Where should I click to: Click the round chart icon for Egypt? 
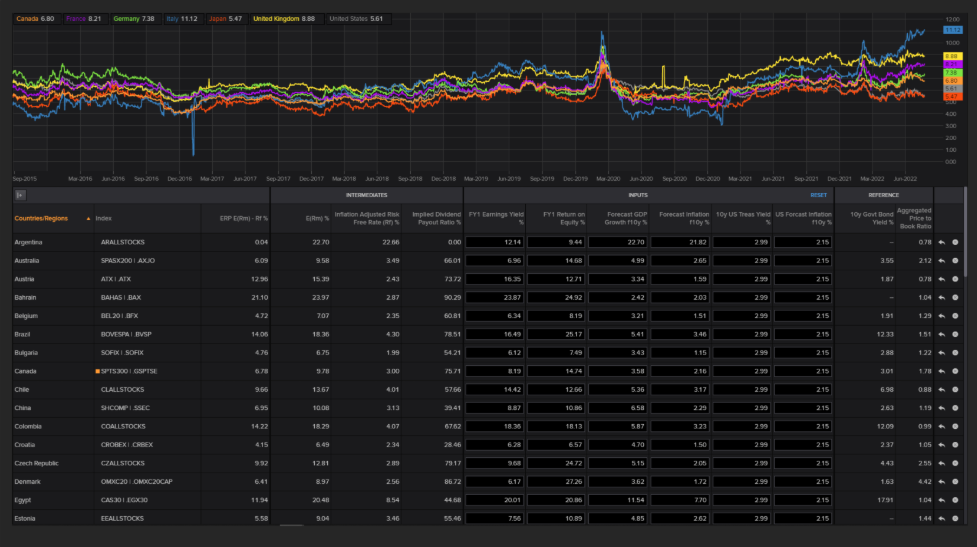(x=955, y=499)
